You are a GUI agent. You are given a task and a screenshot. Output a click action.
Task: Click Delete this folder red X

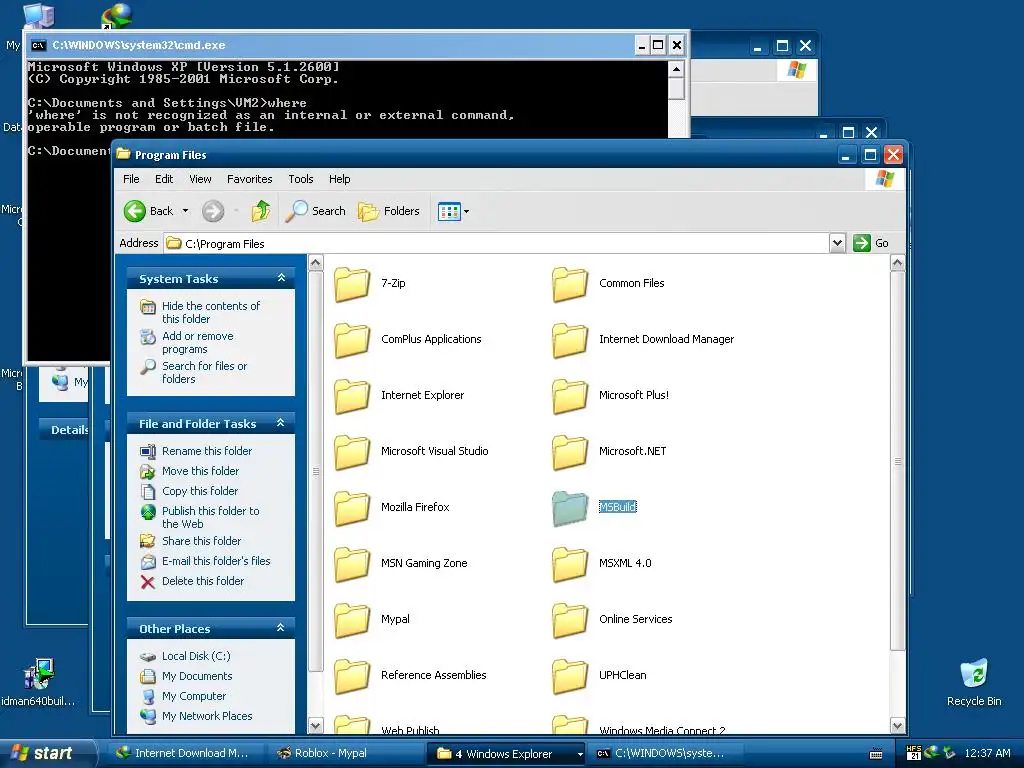(148, 581)
